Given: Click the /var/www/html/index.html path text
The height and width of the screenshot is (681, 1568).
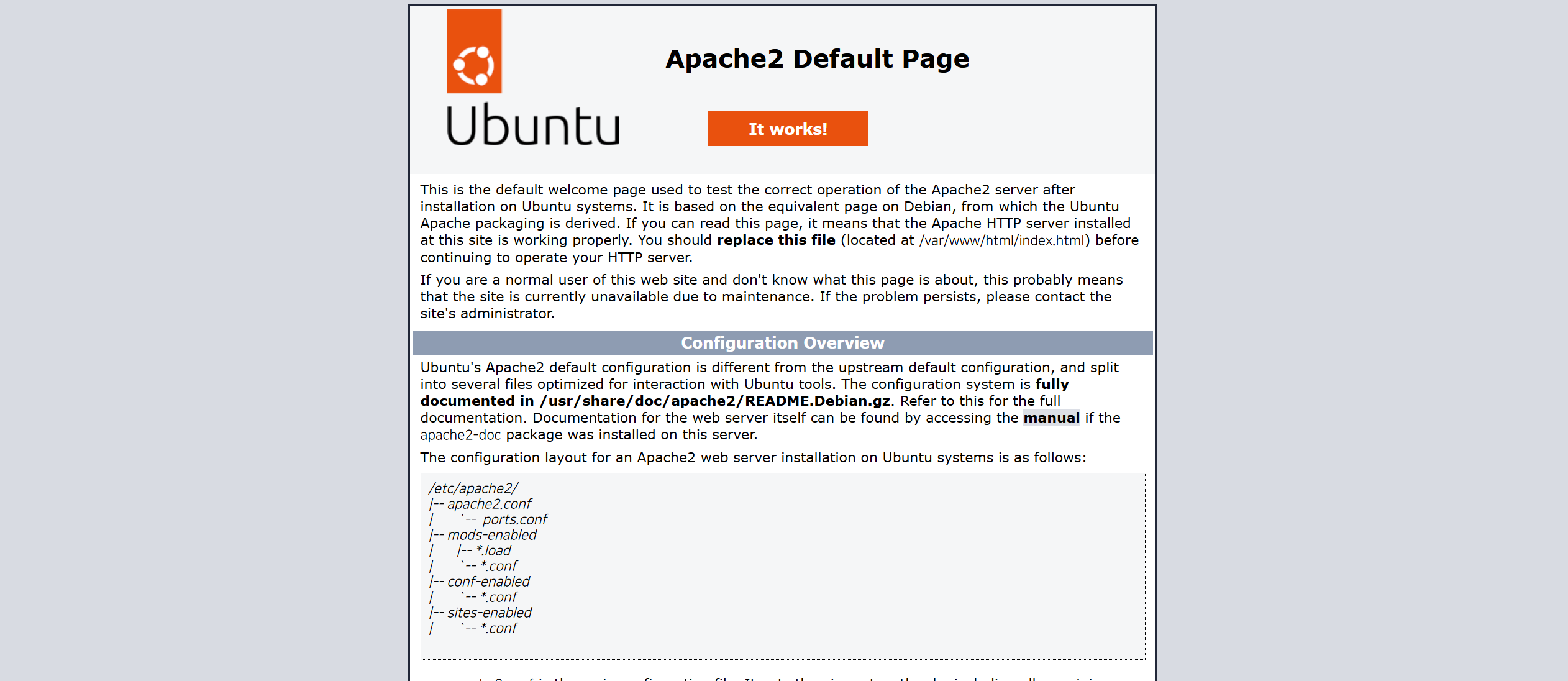Looking at the screenshot, I should (1001, 240).
